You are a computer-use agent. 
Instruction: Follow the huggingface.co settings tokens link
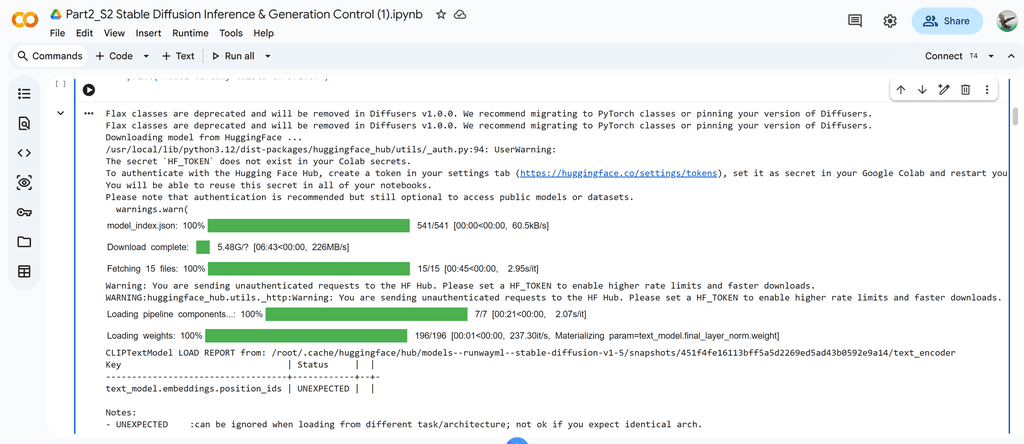coord(619,173)
